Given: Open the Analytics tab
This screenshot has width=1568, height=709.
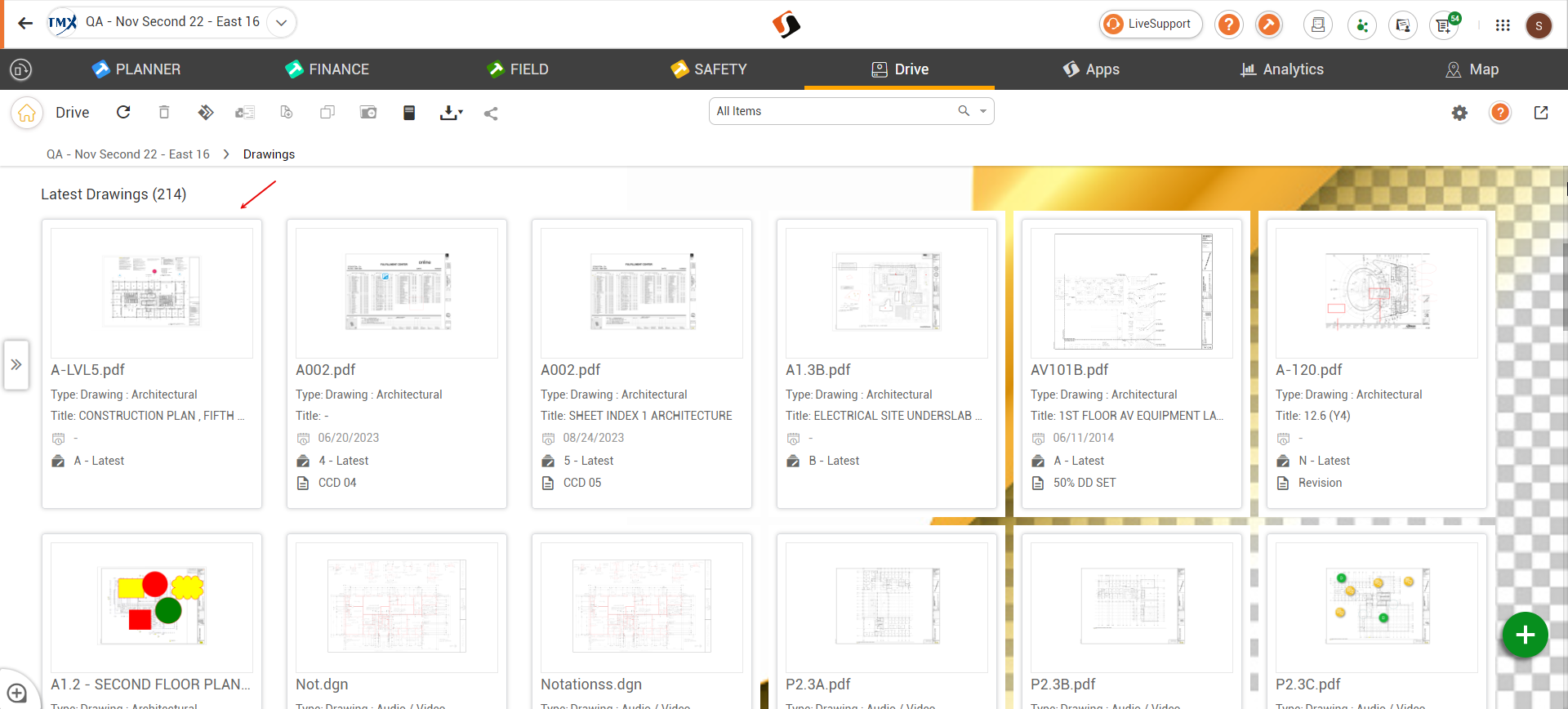Looking at the screenshot, I should (1281, 69).
